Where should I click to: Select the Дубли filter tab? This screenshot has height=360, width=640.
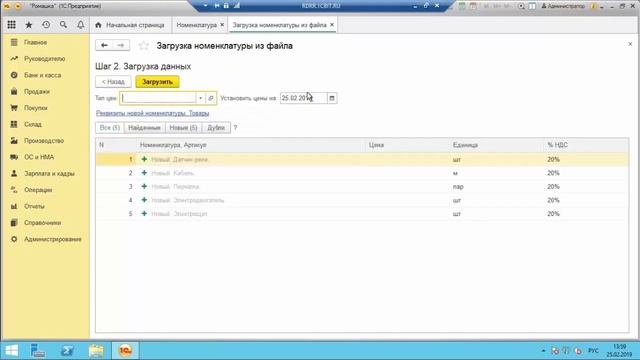coord(216,128)
